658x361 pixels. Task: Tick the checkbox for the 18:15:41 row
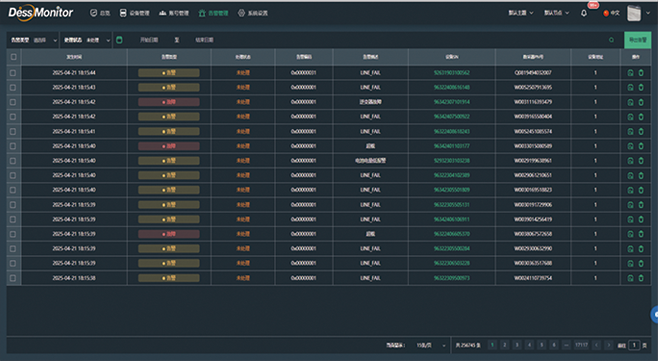pyautogui.click(x=13, y=131)
